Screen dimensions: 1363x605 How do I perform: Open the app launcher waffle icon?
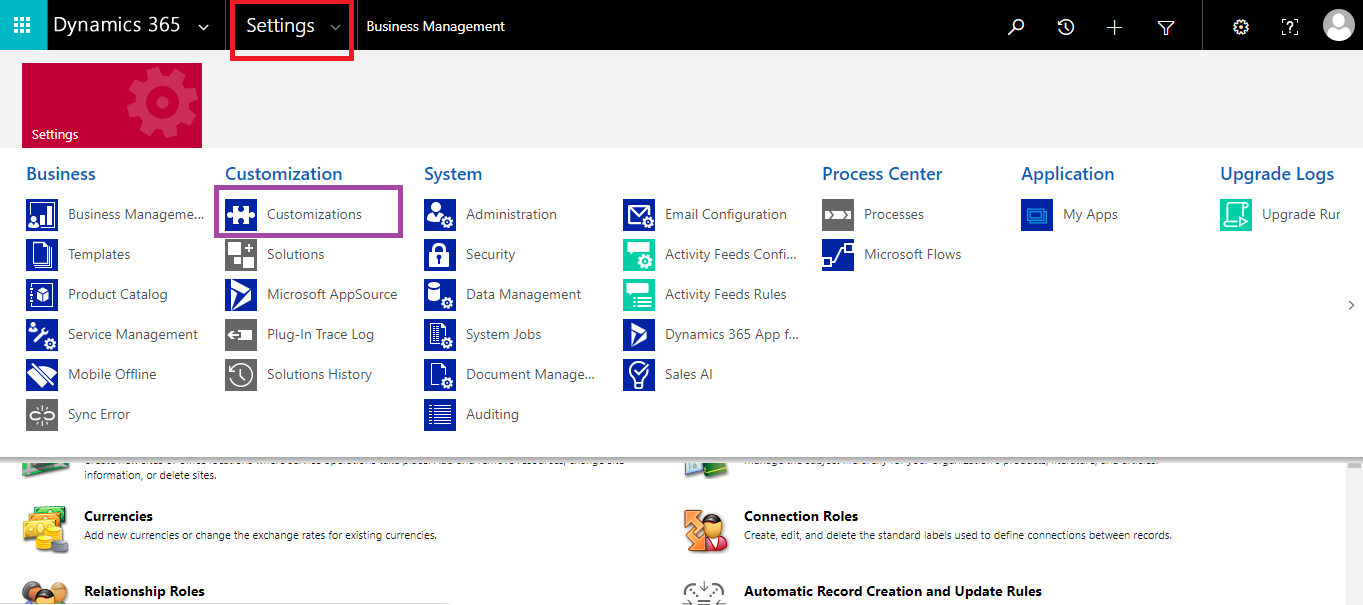coord(22,26)
